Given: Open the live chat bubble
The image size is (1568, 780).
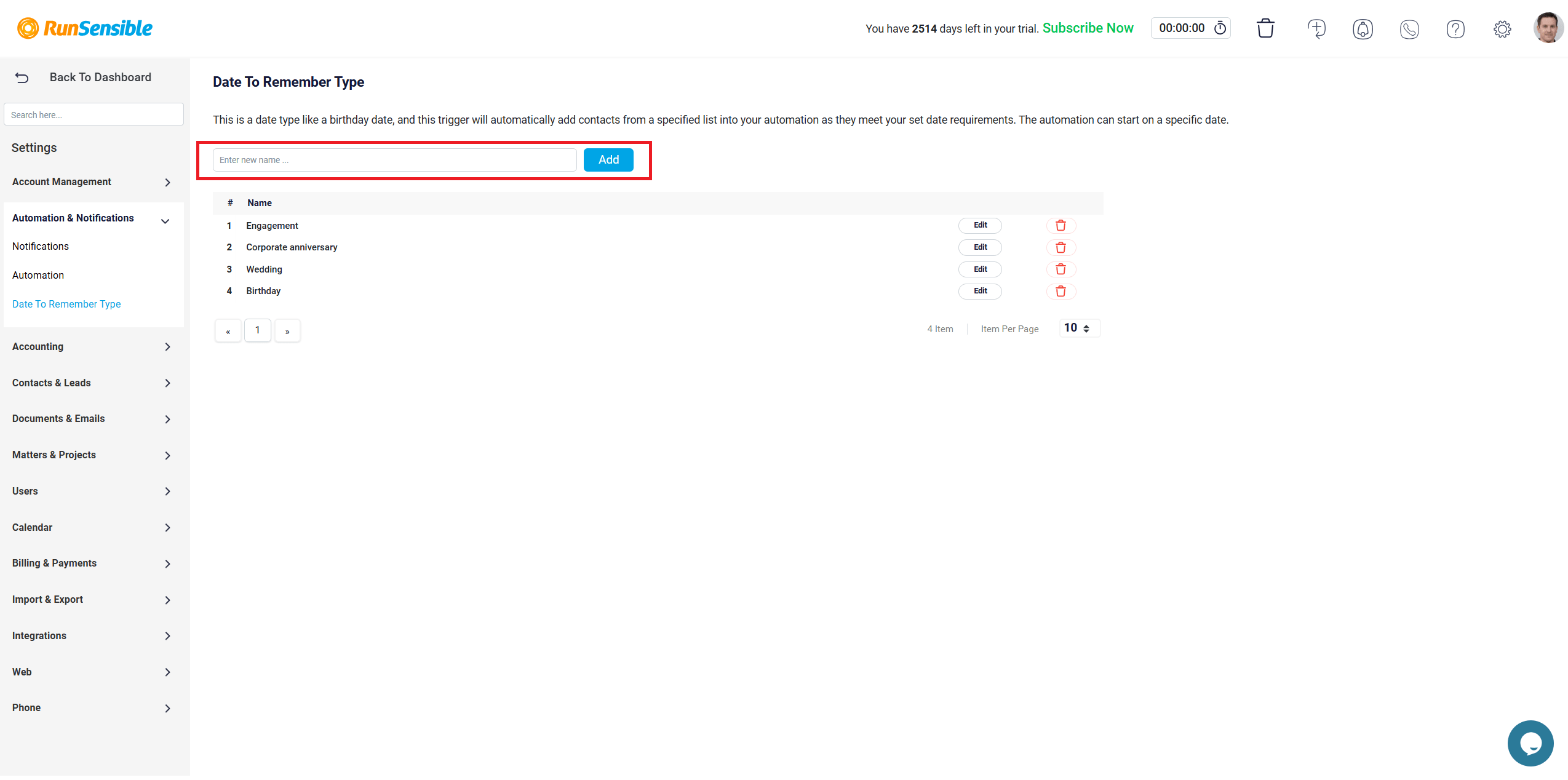Looking at the screenshot, I should 1530,743.
